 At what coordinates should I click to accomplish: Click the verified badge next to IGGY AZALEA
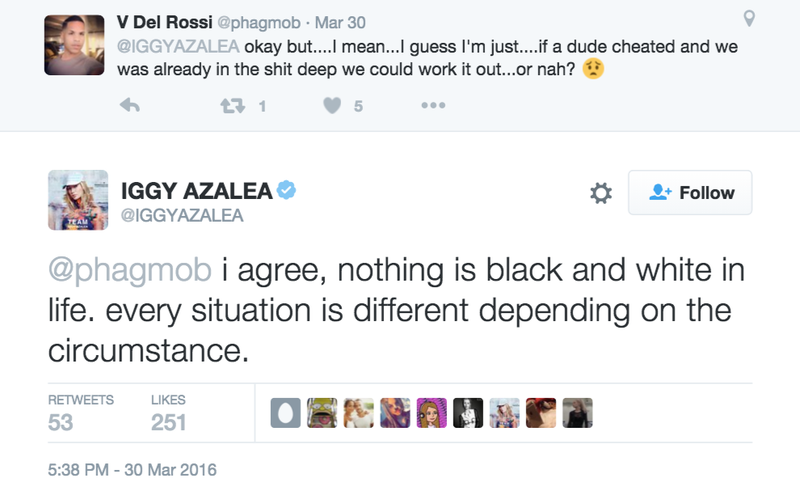pos(286,190)
